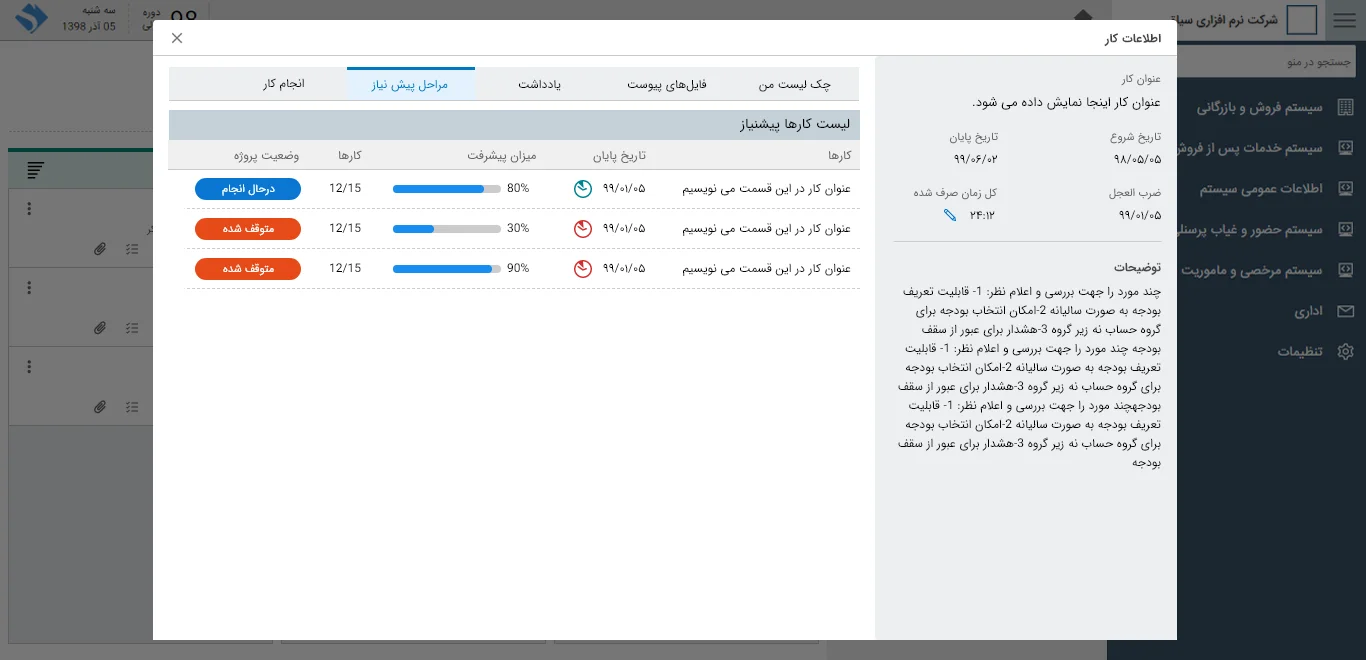Close the اطلاعات کار dialog
This screenshot has height=660, width=1366.
177,38
